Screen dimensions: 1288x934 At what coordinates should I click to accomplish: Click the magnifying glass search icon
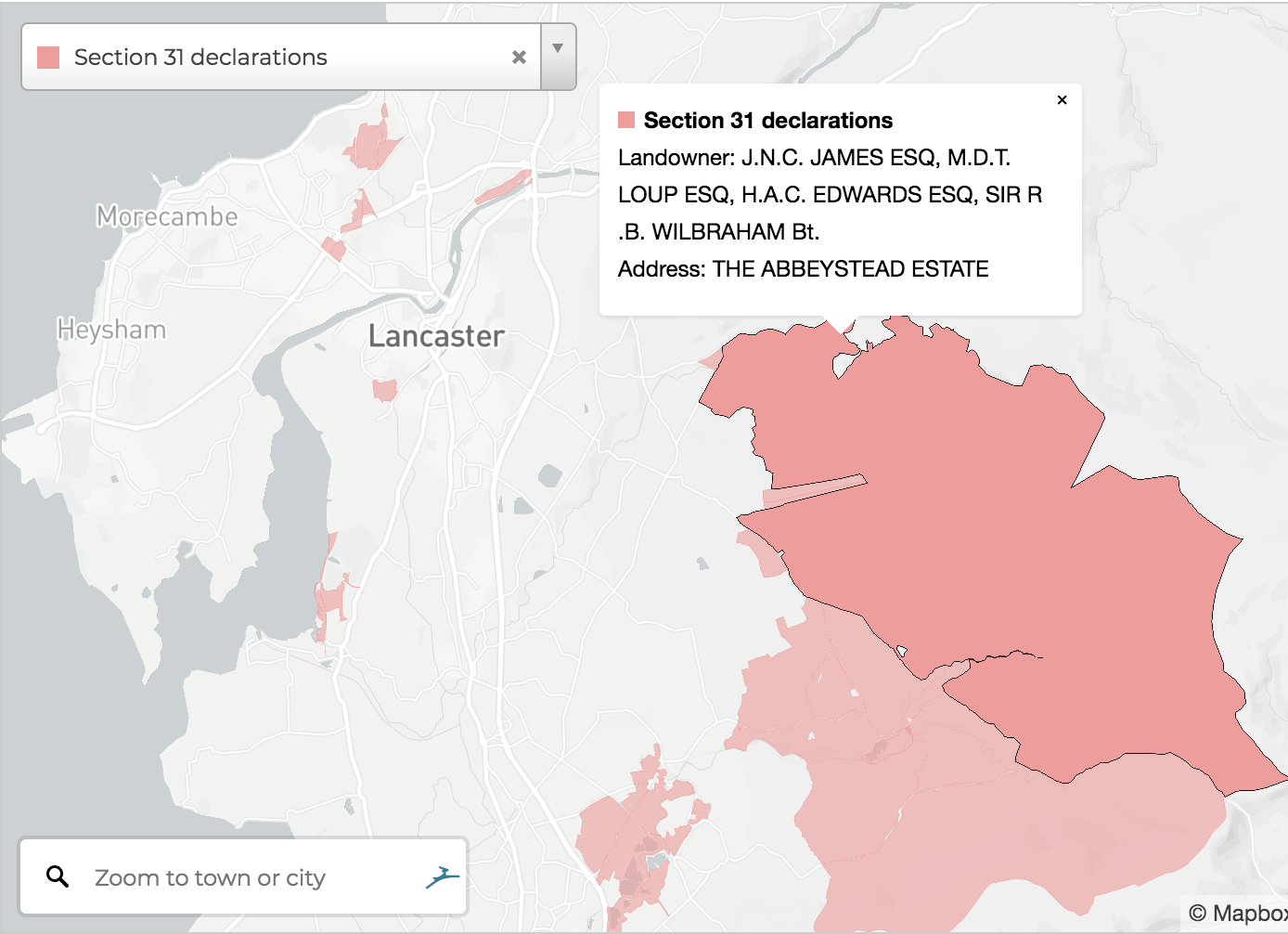pyautogui.click(x=58, y=876)
